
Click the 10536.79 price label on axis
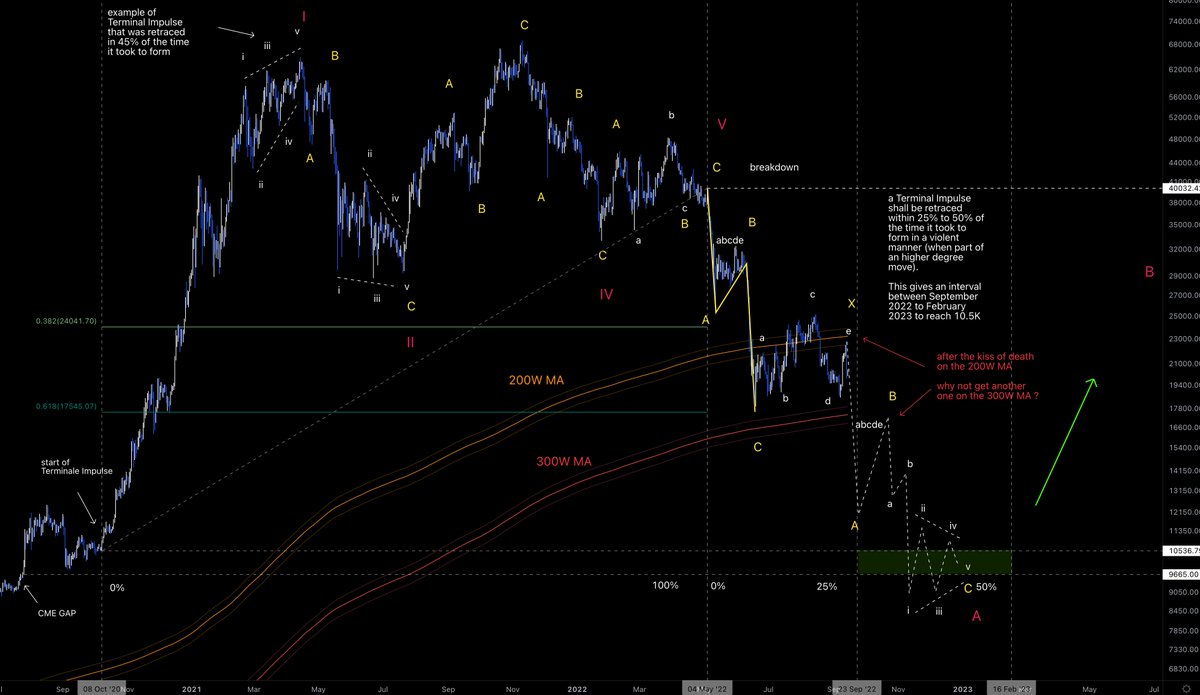coord(1181,550)
